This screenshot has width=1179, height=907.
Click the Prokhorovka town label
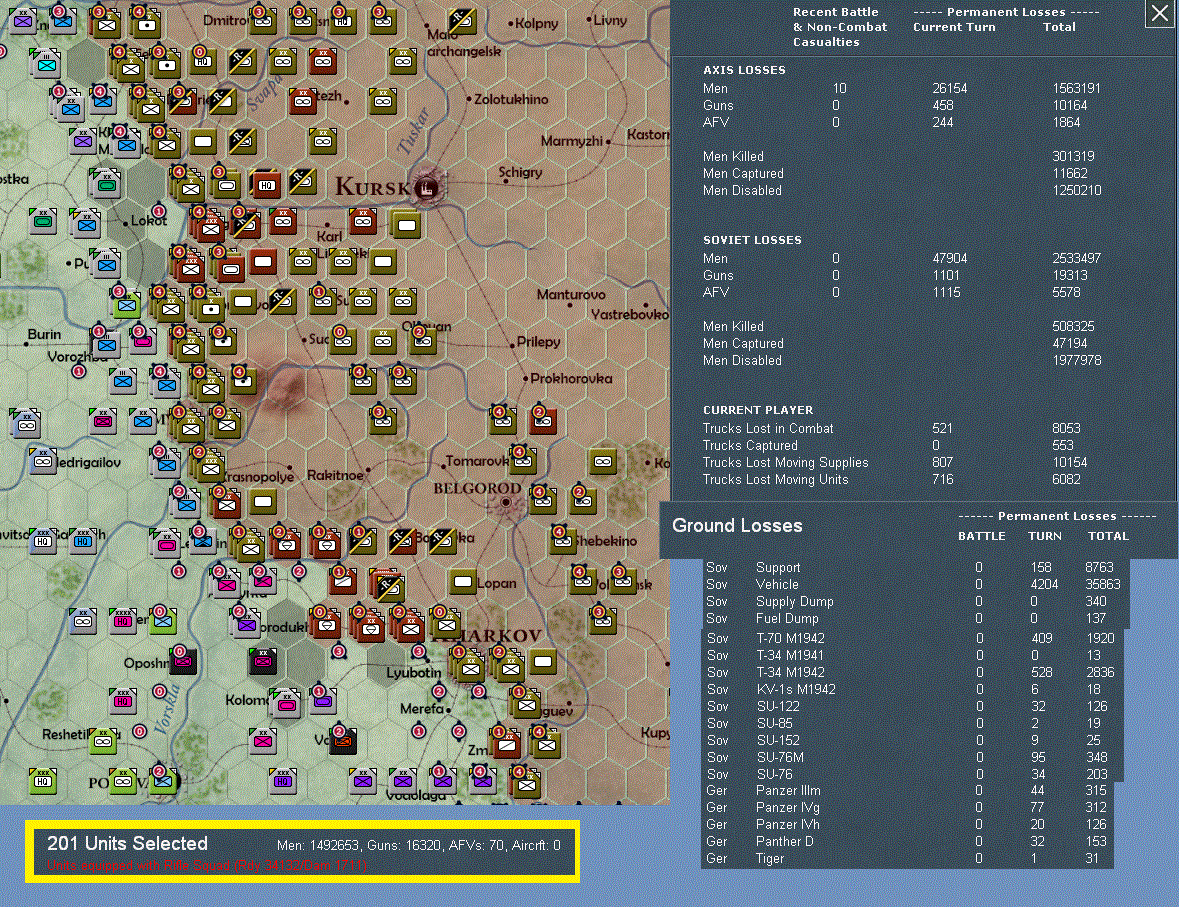click(571, 378)
